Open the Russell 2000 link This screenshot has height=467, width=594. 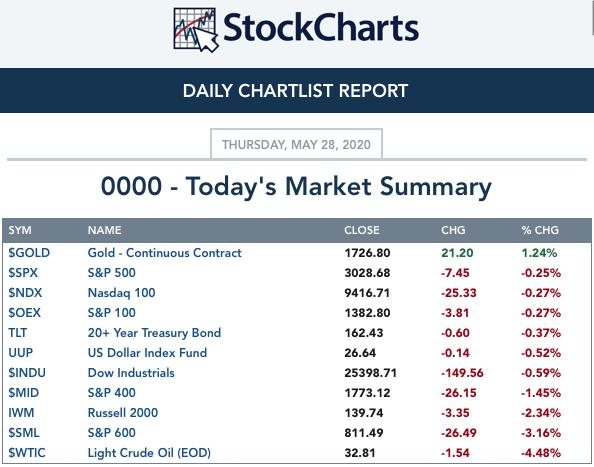click(x=123, y=413)
